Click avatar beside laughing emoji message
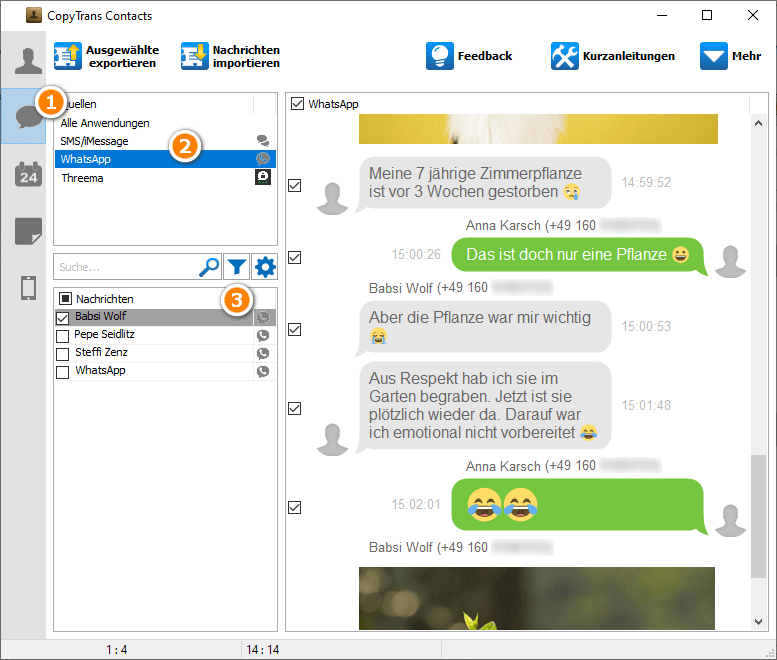The width and height of the screenshot is (777, 660). 731,520
